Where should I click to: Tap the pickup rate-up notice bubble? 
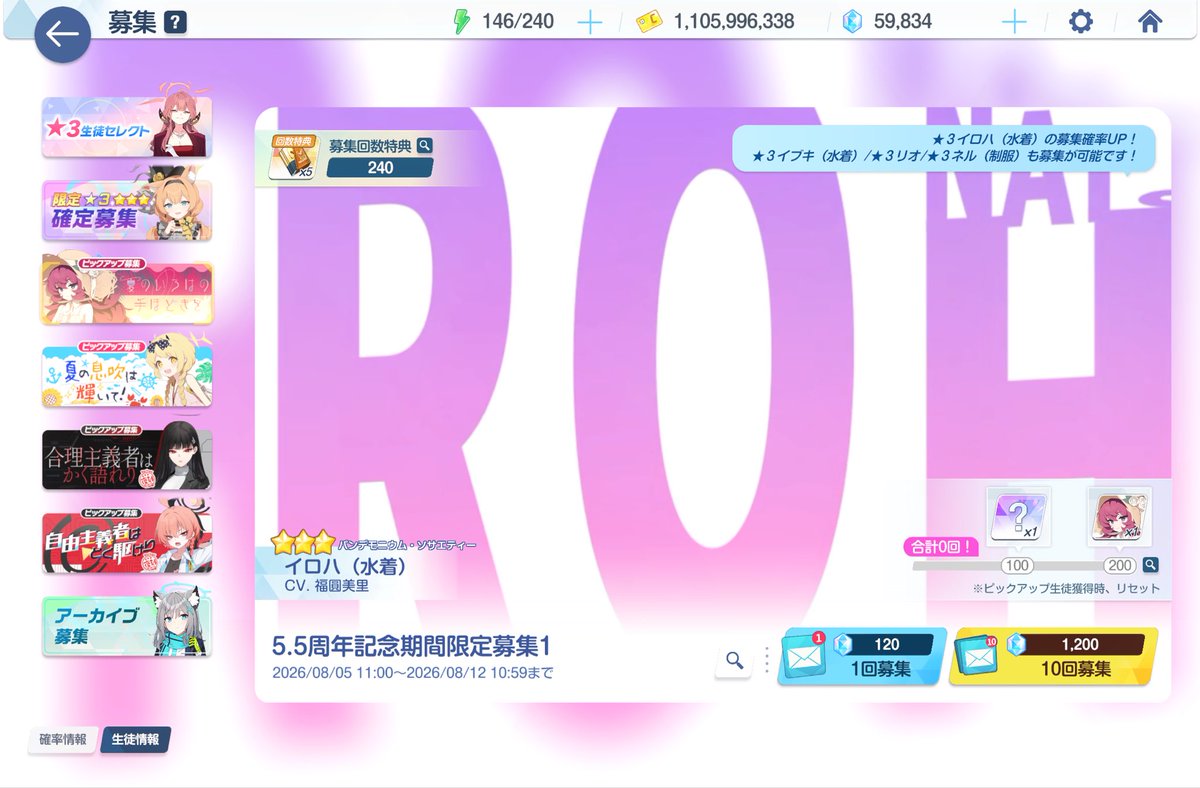click(x=944, y=148)
